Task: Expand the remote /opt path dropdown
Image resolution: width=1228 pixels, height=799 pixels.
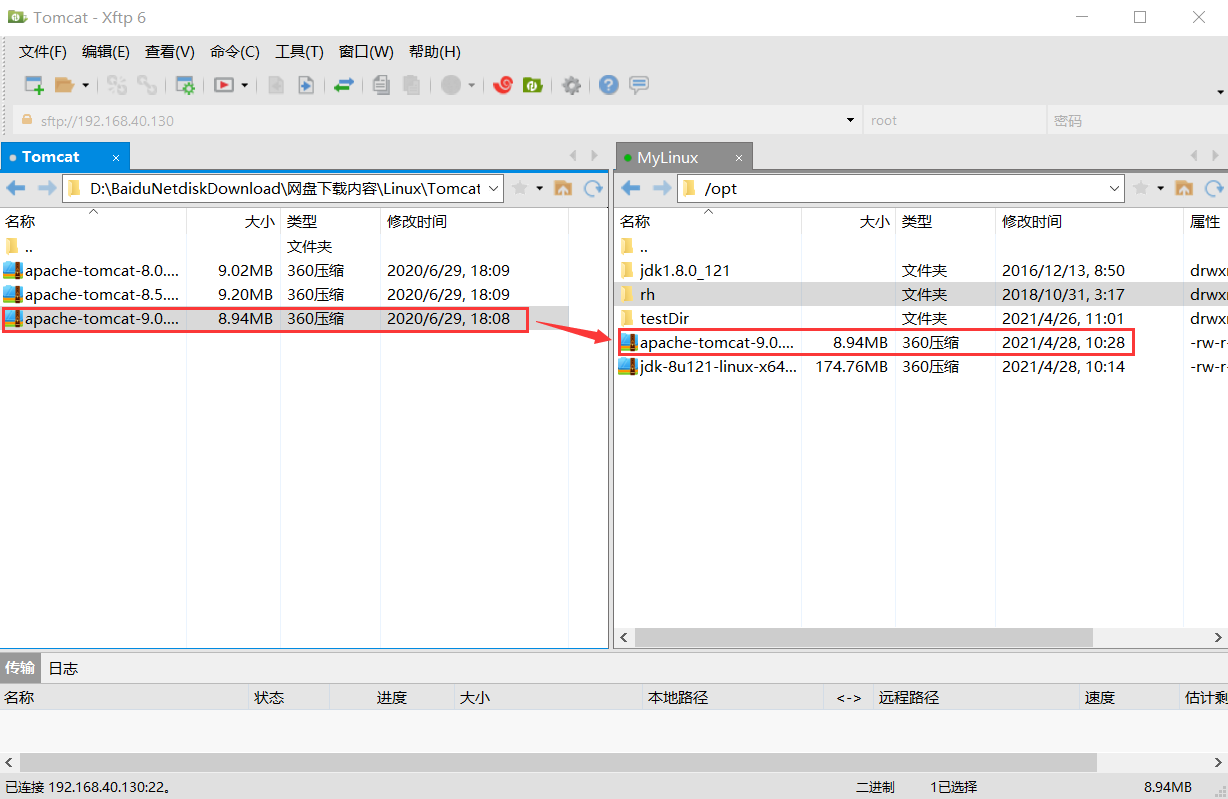Action: 1115,188
